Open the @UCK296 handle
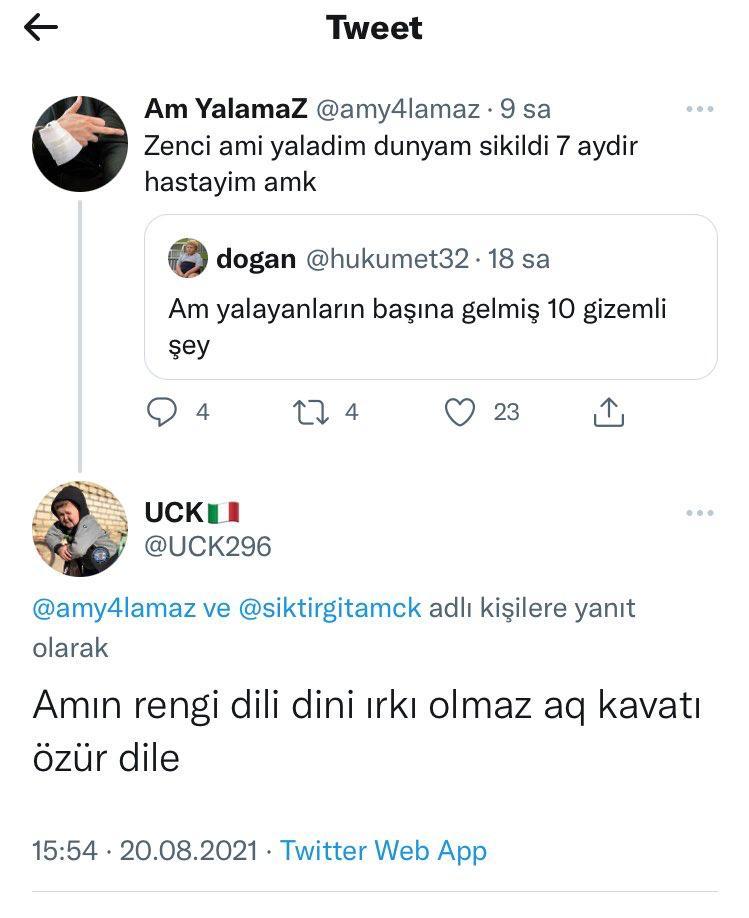Image resolution: width=749 pixels, height=918 pixels. point(208,546)
